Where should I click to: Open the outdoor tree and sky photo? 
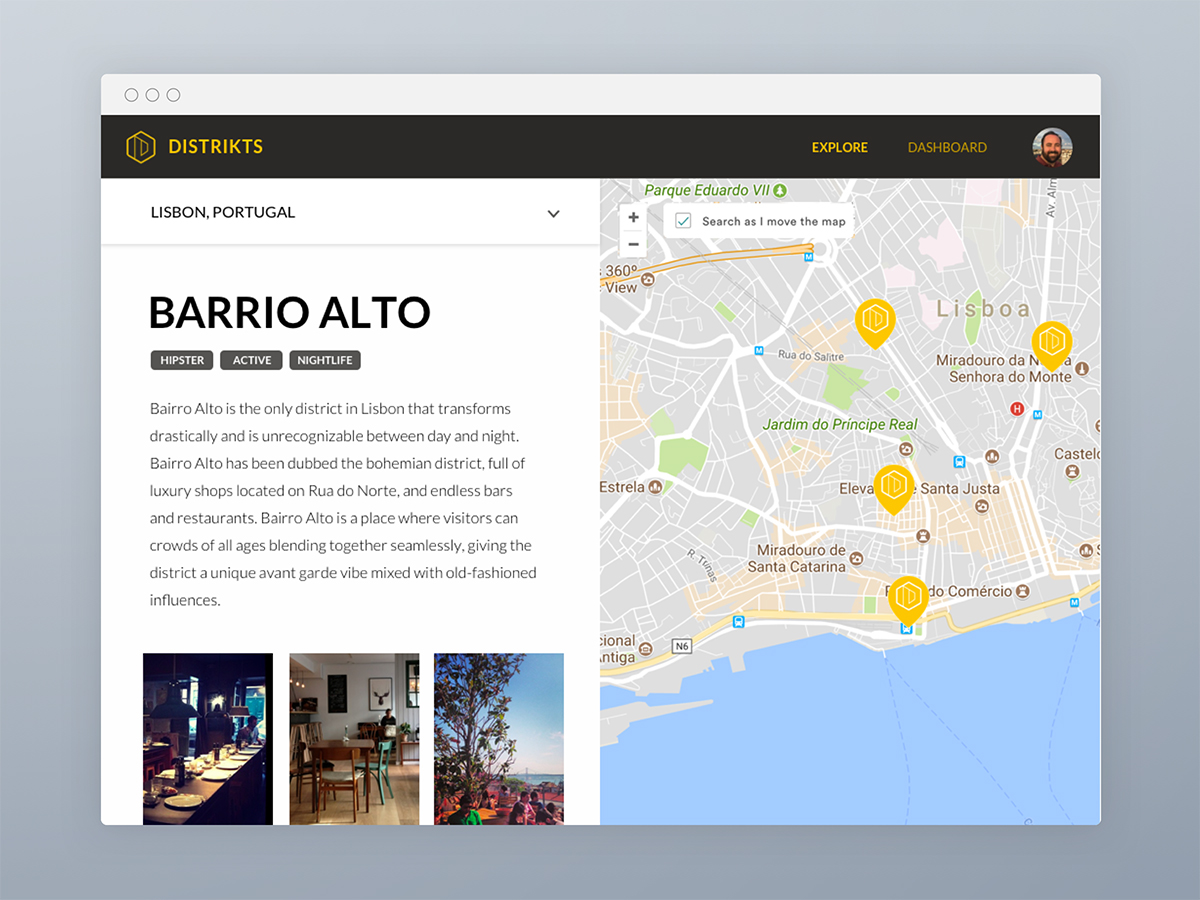click(x=499, y=738)
